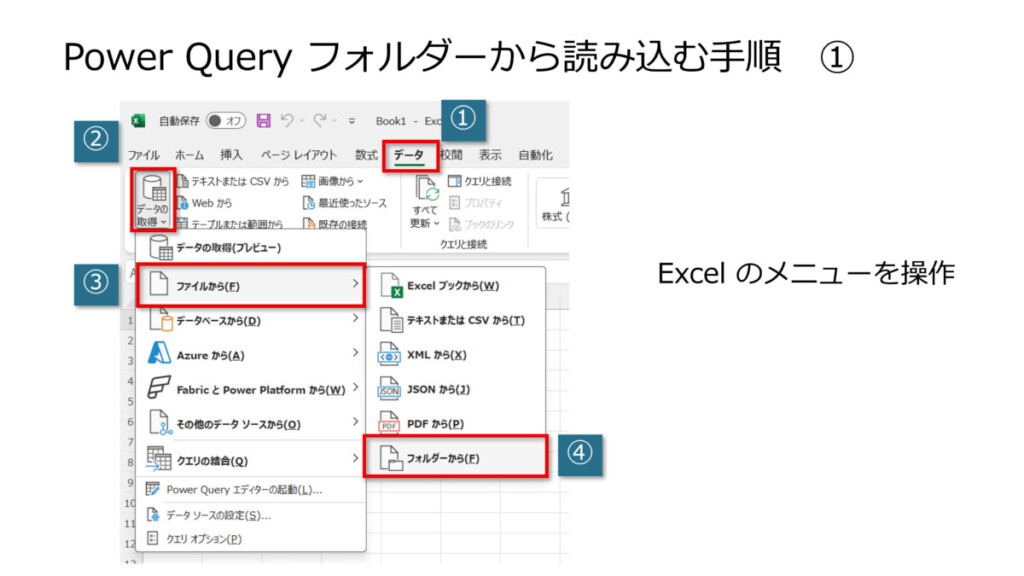
Task: Click the folder file icon
Action: tap(391, 458)
